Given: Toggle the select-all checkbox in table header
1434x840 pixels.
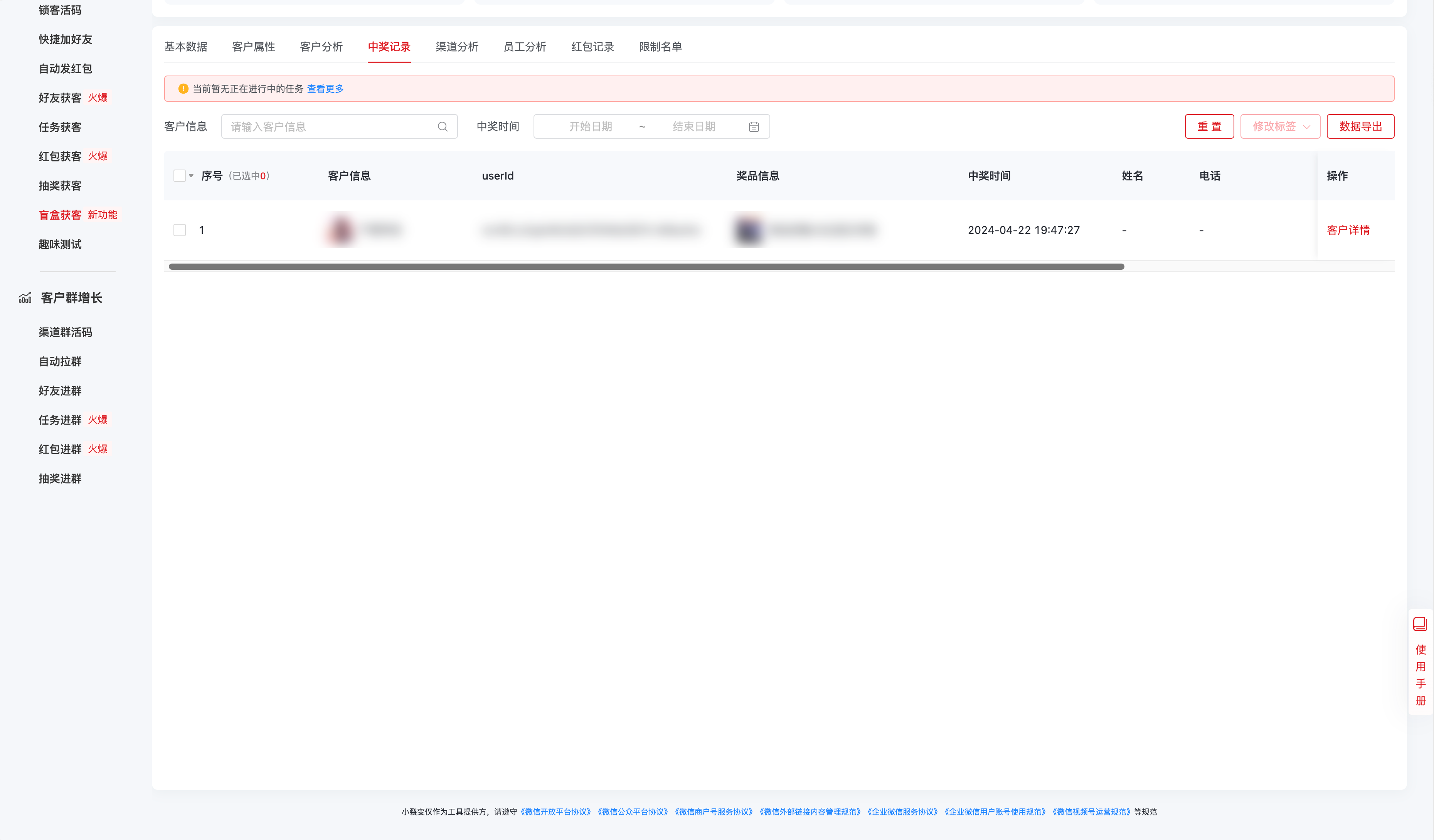Looking at the screenshot, I should (x=180, y=176).
